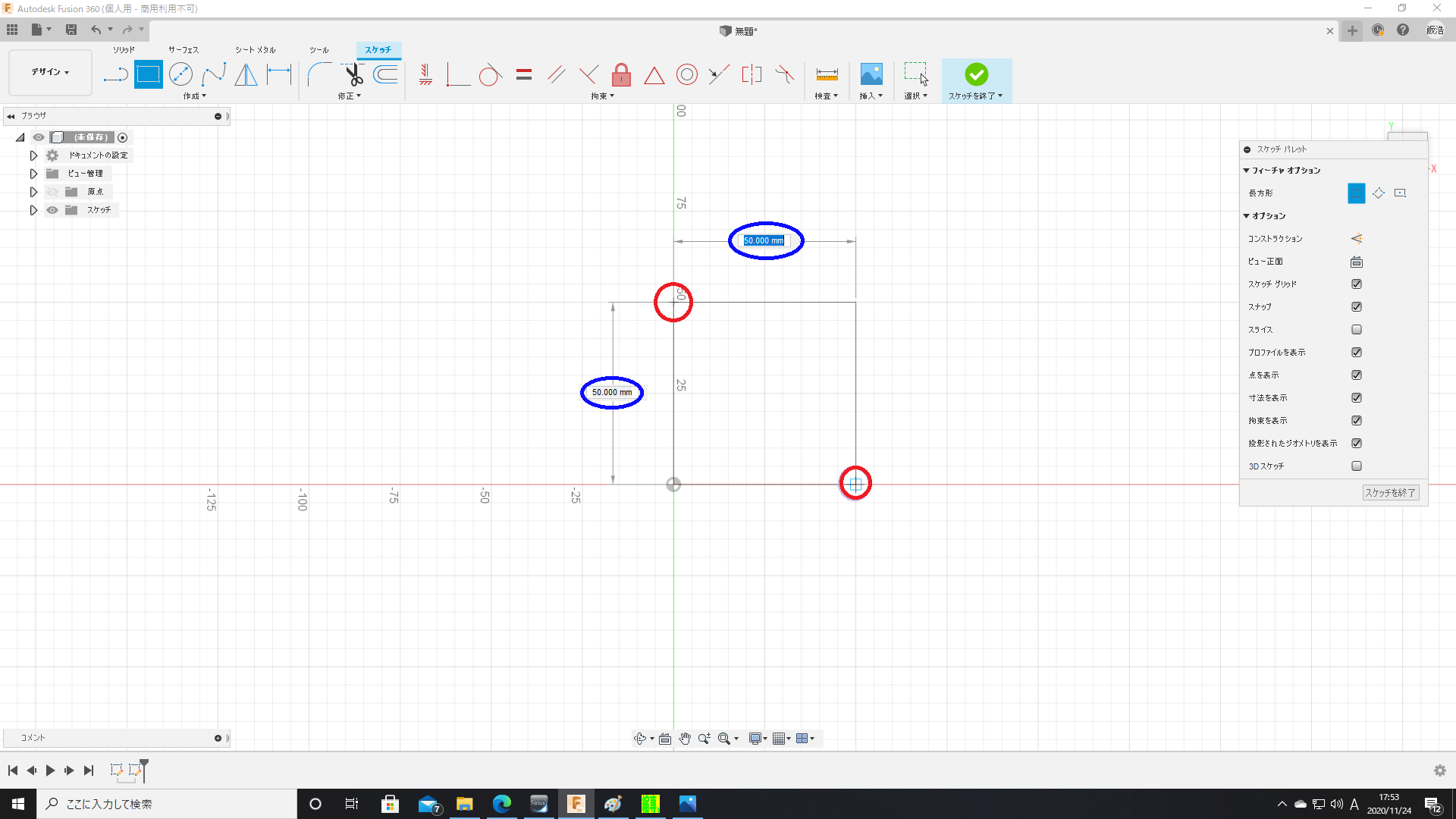Viewport: 1456px width, 819px height.
Task: Open the デザイン workspace dropdown
Action: point(50,72)
